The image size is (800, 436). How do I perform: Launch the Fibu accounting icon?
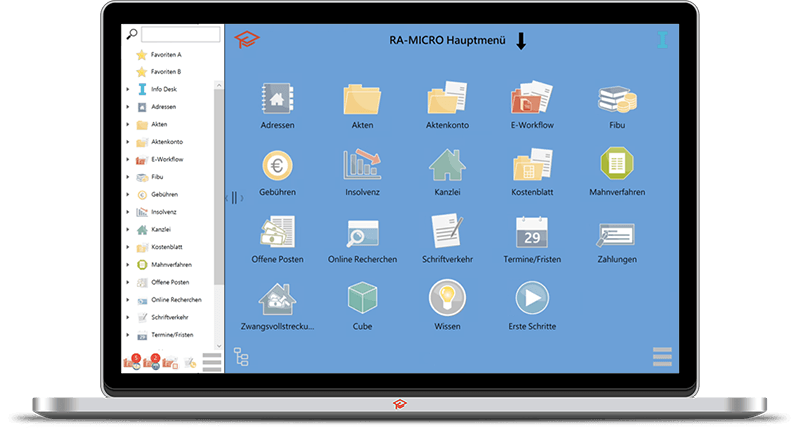tap(617, 99)
